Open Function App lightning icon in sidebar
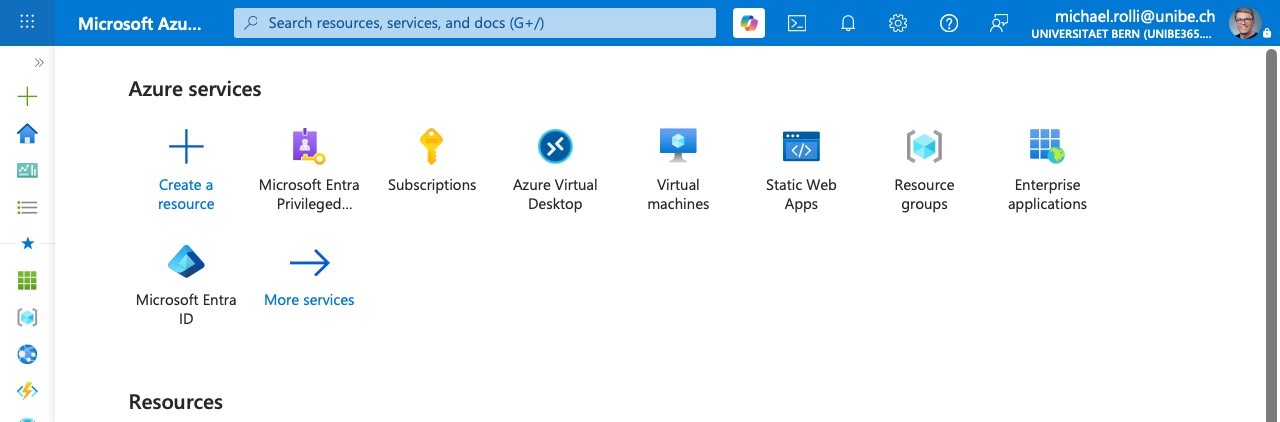The width and height of the screenshot is (1280, 422). pyautogui.click(x=27, y=391)
